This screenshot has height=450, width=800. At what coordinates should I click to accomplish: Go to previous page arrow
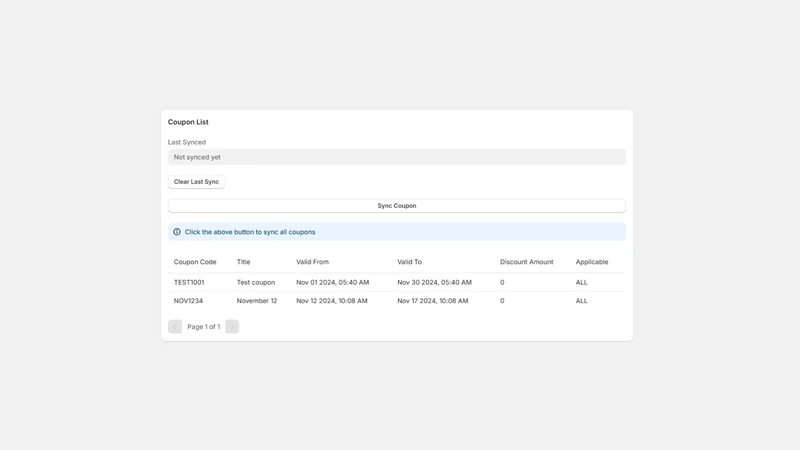(175, 327)
